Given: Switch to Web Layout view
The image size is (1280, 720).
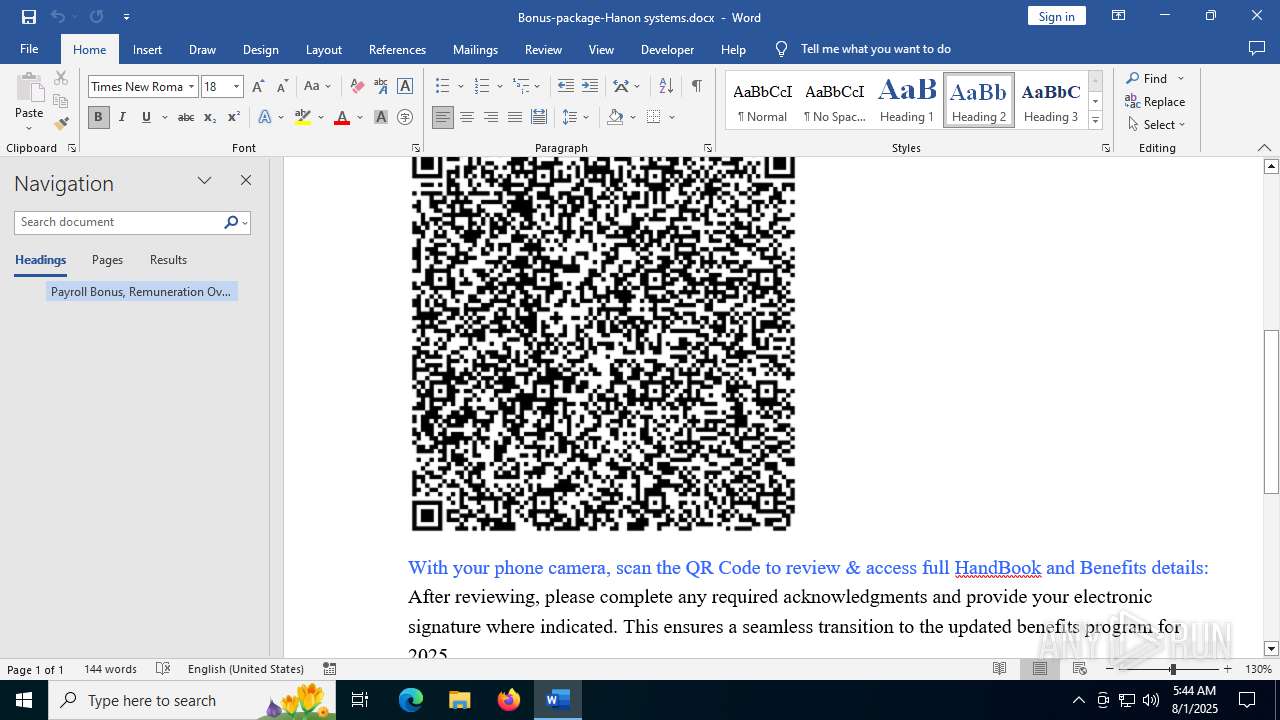Looking at the screenshot, I should [x=1080, y=669].
